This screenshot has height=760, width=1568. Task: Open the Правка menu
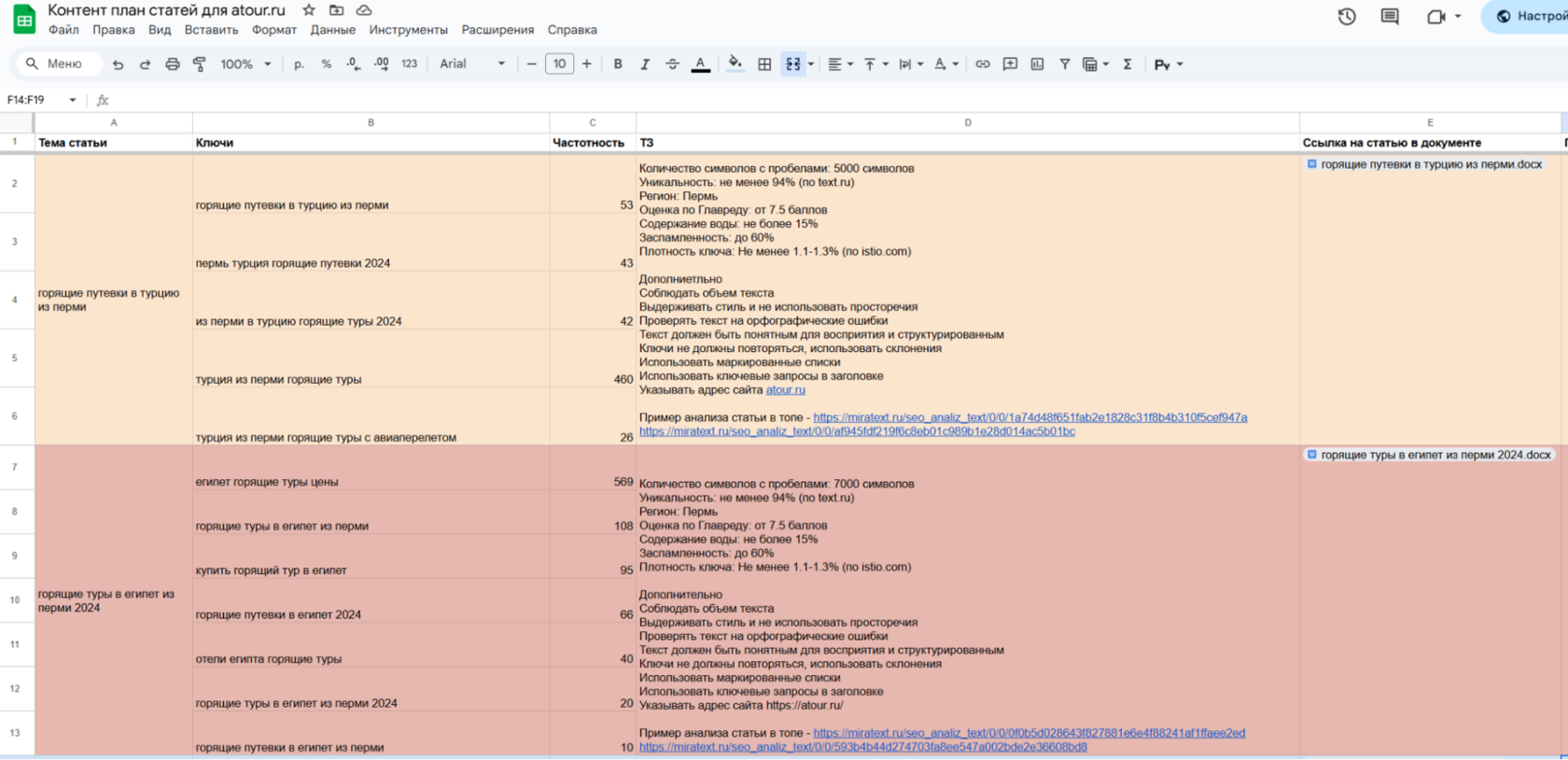point(114,30)
